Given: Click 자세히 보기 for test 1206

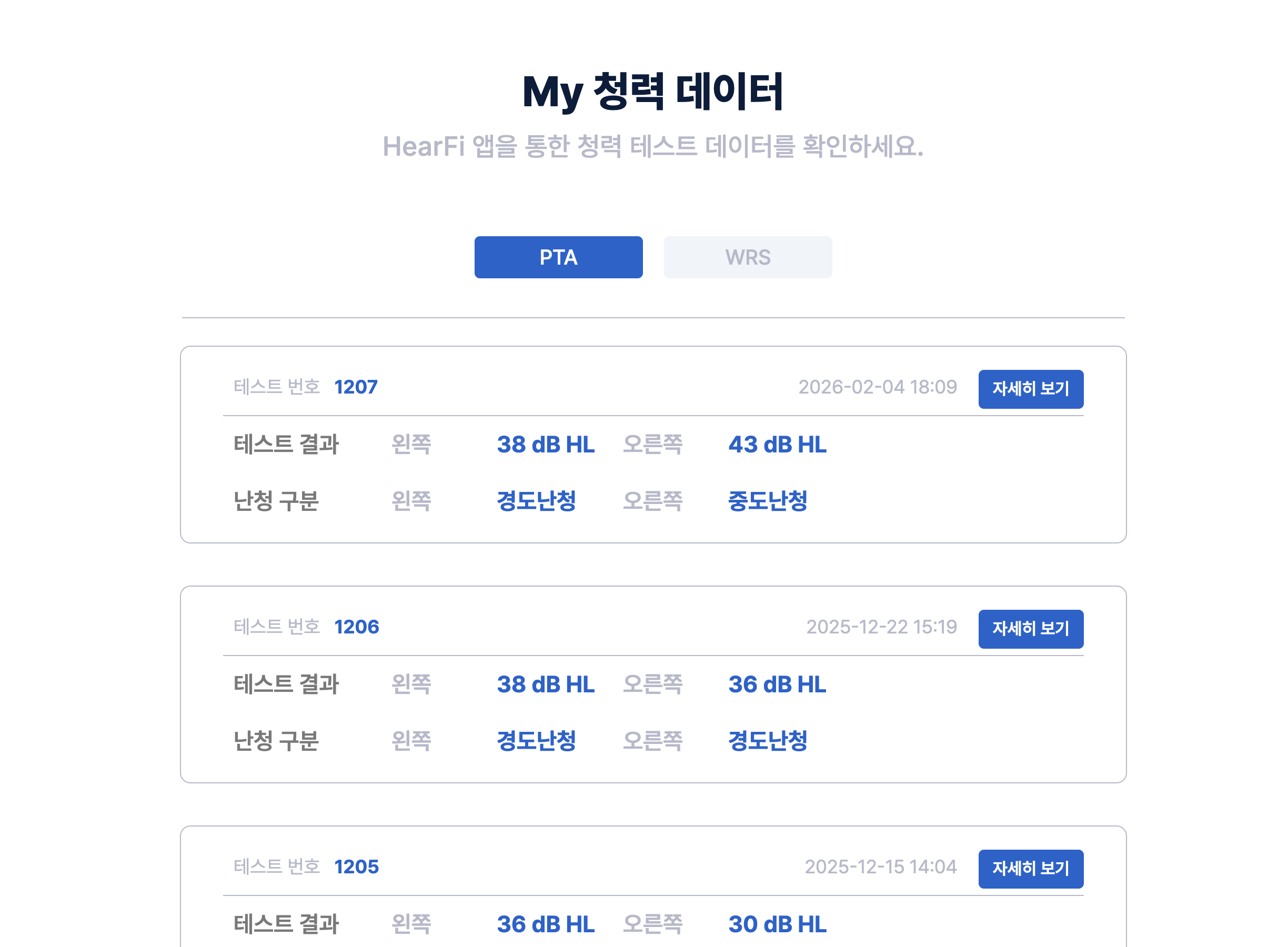Looking at the screenshot, I should (1030, 629).
